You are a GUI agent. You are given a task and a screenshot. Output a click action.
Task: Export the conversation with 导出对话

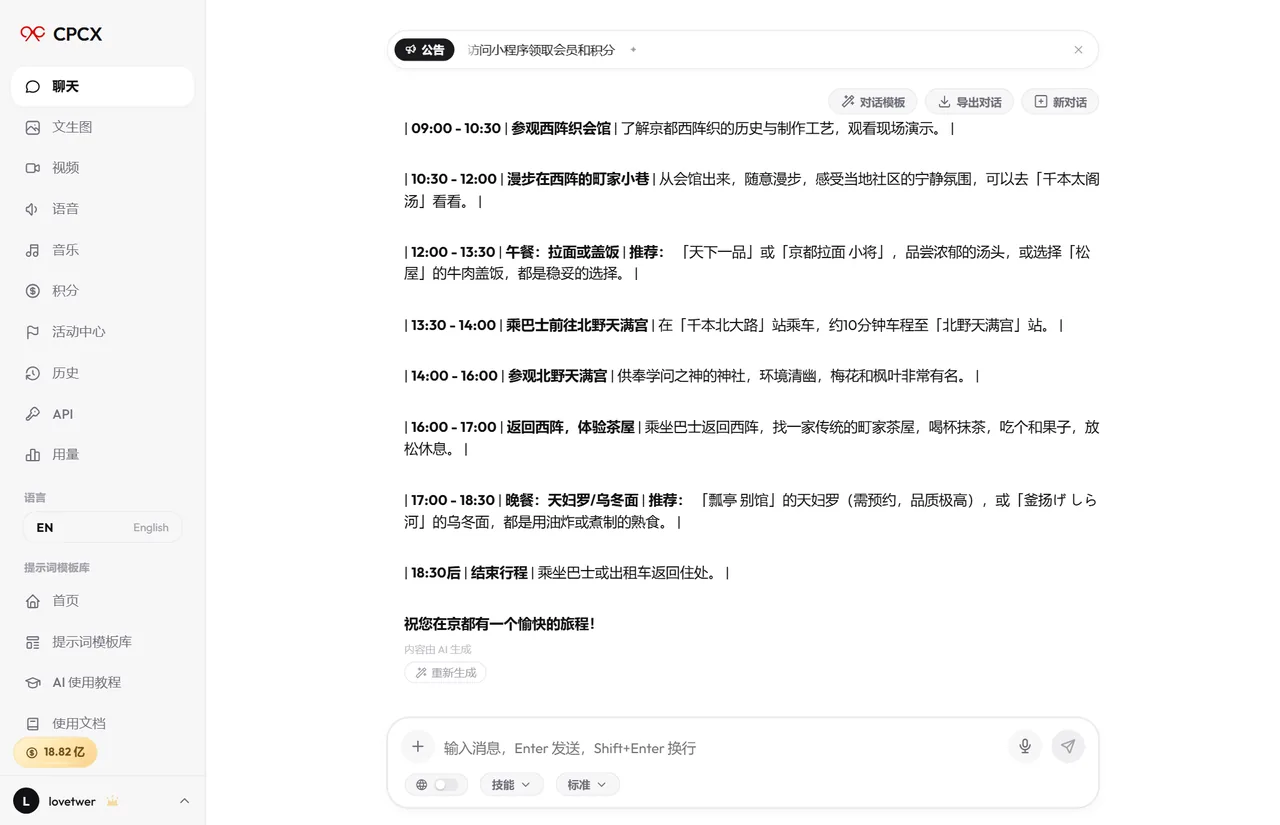tap(969, 102)
